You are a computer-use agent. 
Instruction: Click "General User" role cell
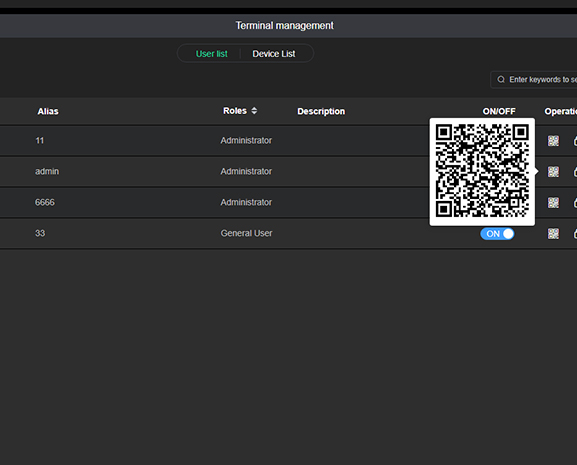[x=246, y=233]
